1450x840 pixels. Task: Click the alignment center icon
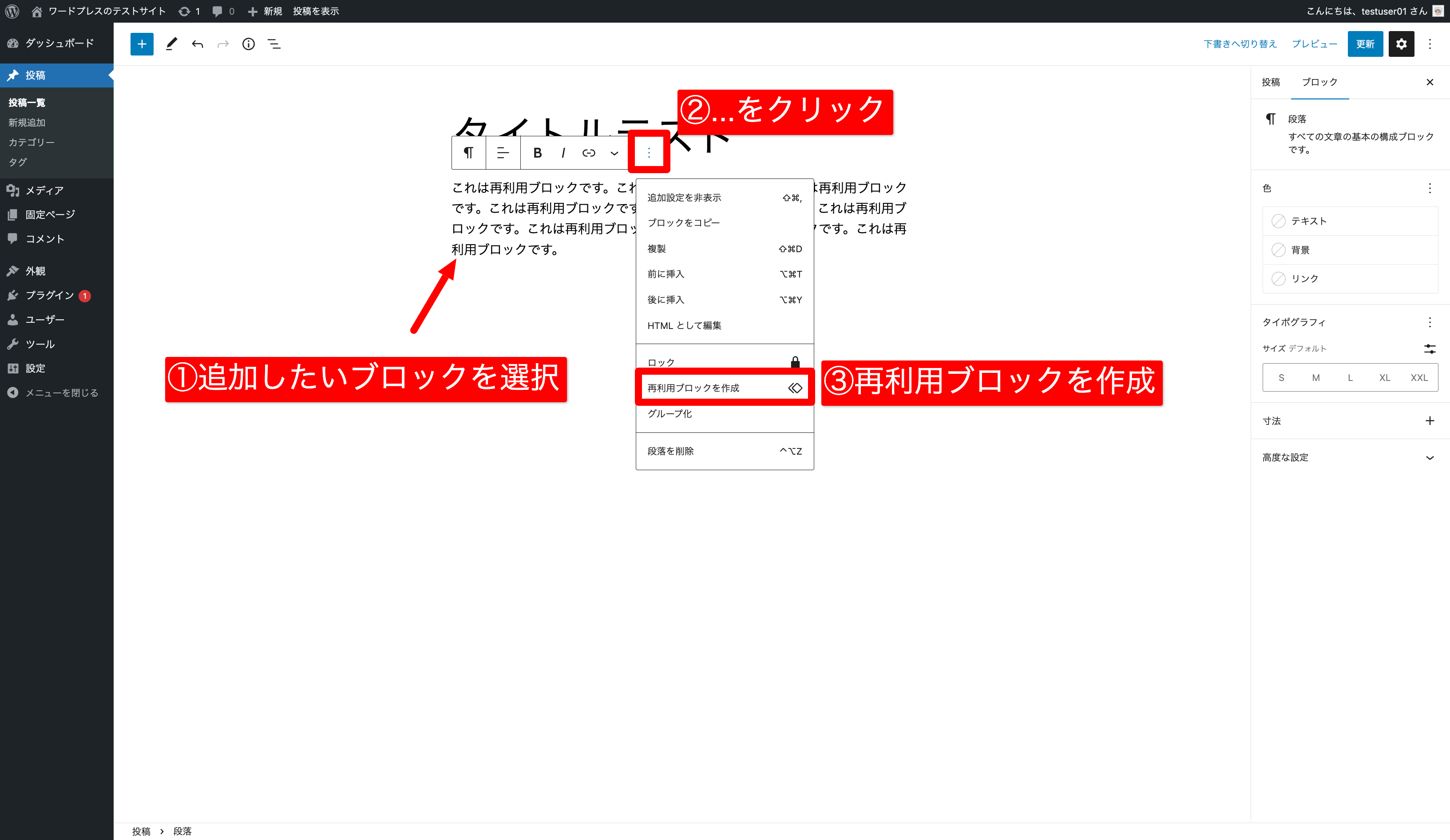coord(503,153)
